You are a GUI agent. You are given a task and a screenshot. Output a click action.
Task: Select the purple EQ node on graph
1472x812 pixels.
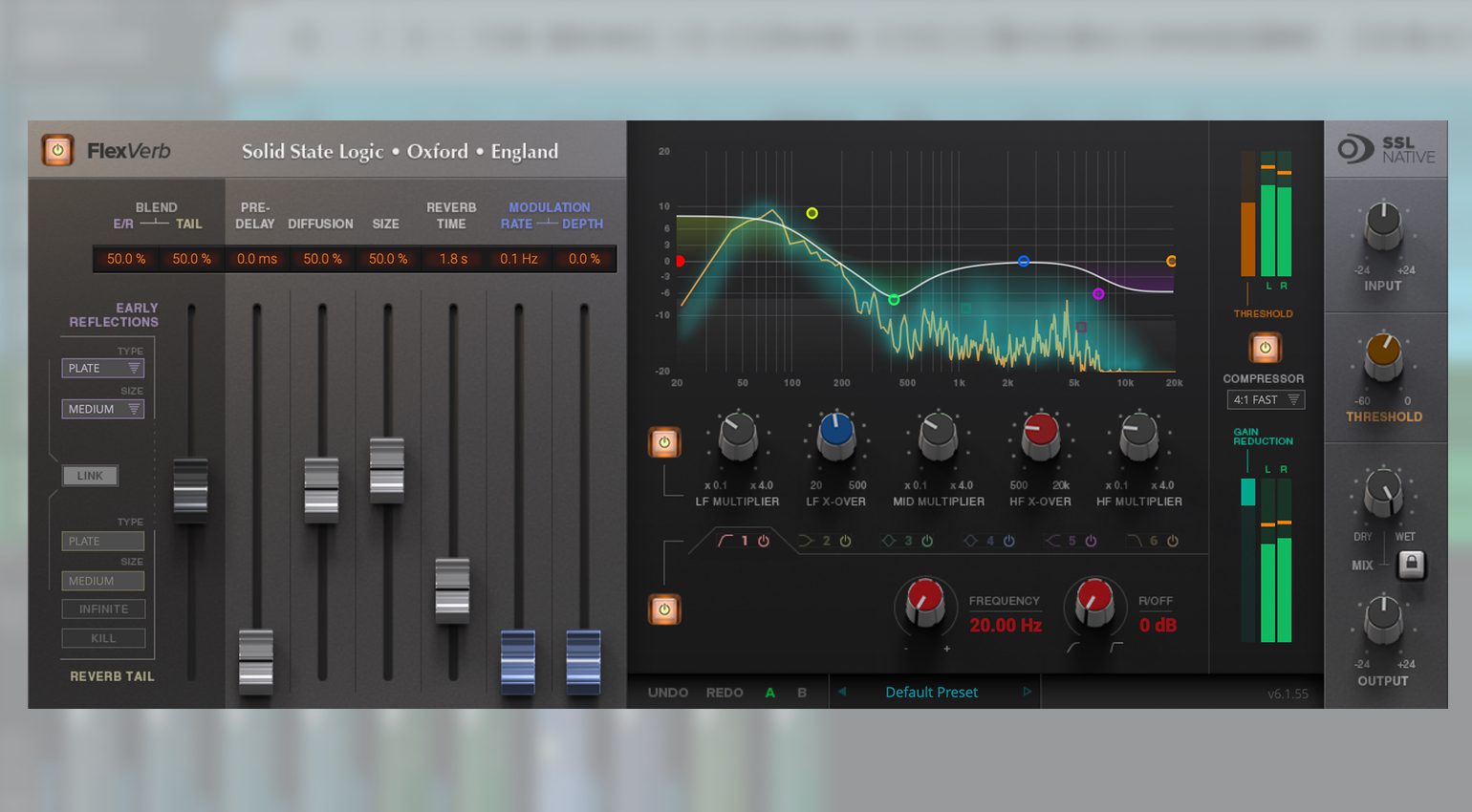coord(1098,294)
